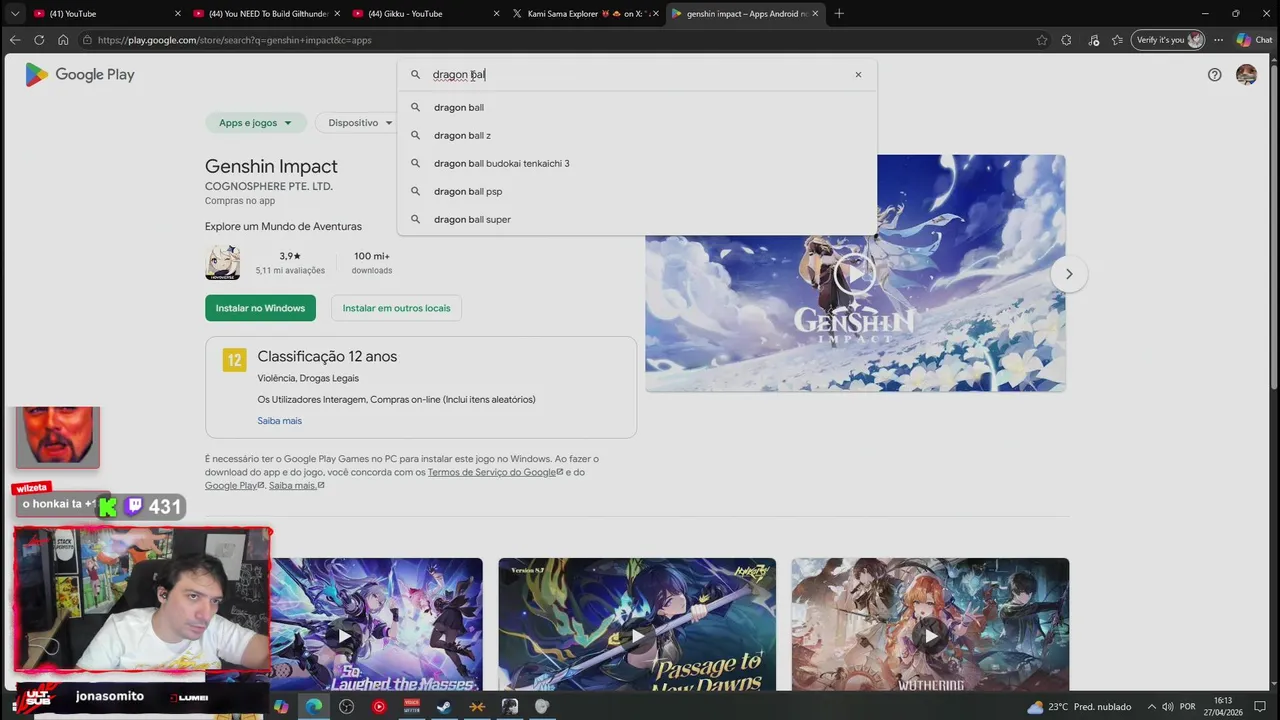Click the 'Instalar no Windows' button
Screen dimensions: 1280x720
(260, 308)
